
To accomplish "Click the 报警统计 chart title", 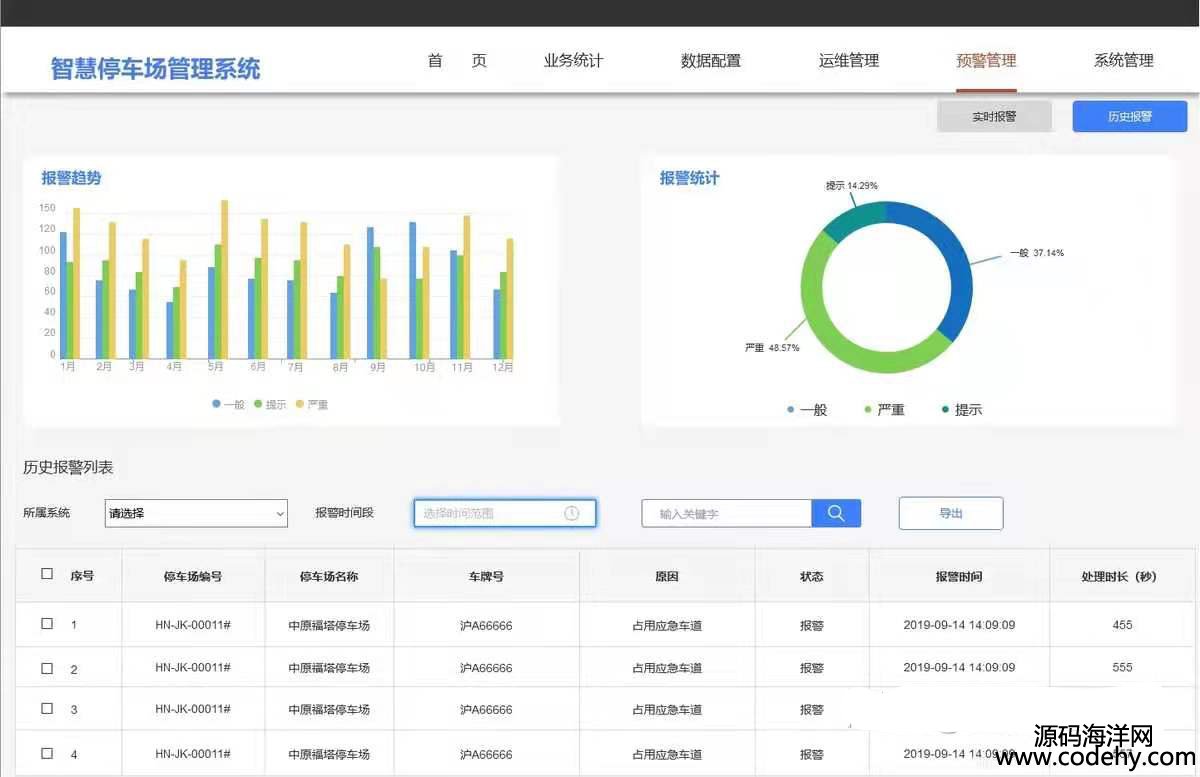I will point(689,178).
